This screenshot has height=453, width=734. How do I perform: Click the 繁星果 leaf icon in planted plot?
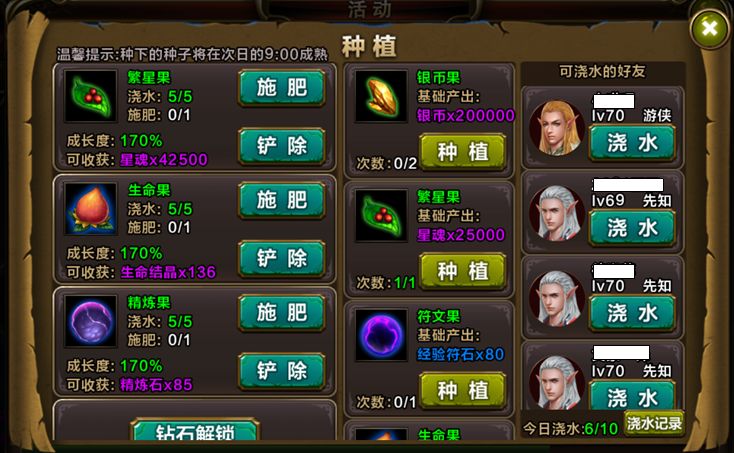click(x=90, y=96)
